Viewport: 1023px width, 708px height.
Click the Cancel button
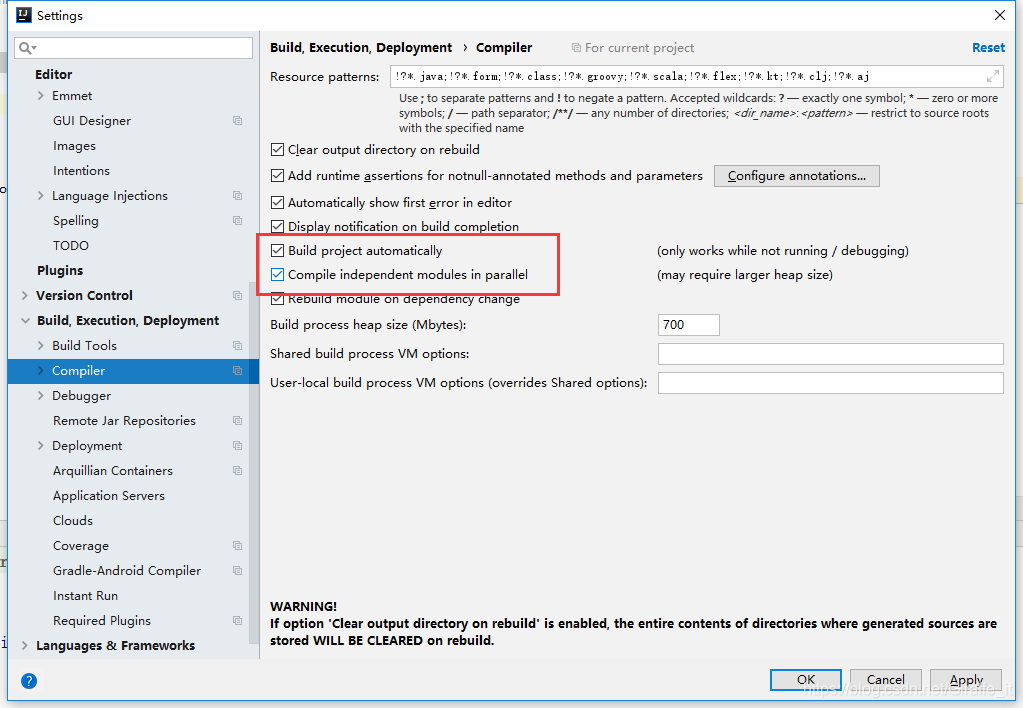click(x=885, y=679)
